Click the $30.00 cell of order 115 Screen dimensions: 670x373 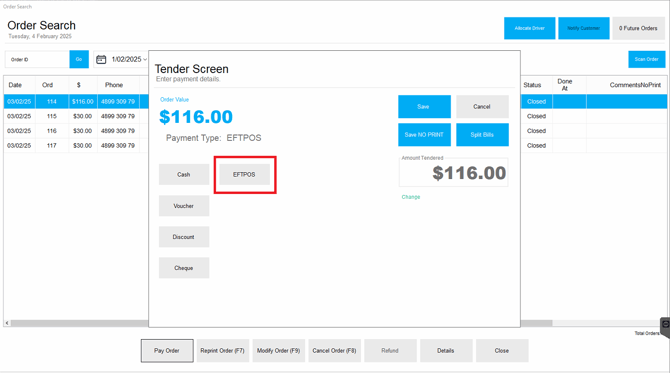(x=82, y=116)
